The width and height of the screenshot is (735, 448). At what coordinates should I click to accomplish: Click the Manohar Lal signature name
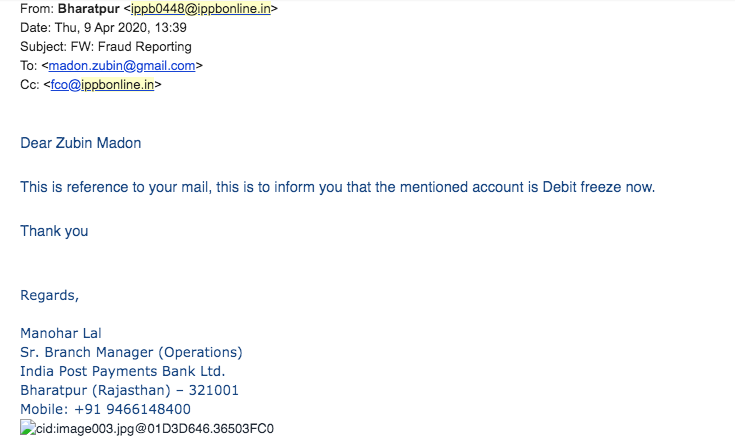click(x=60, y=333)
